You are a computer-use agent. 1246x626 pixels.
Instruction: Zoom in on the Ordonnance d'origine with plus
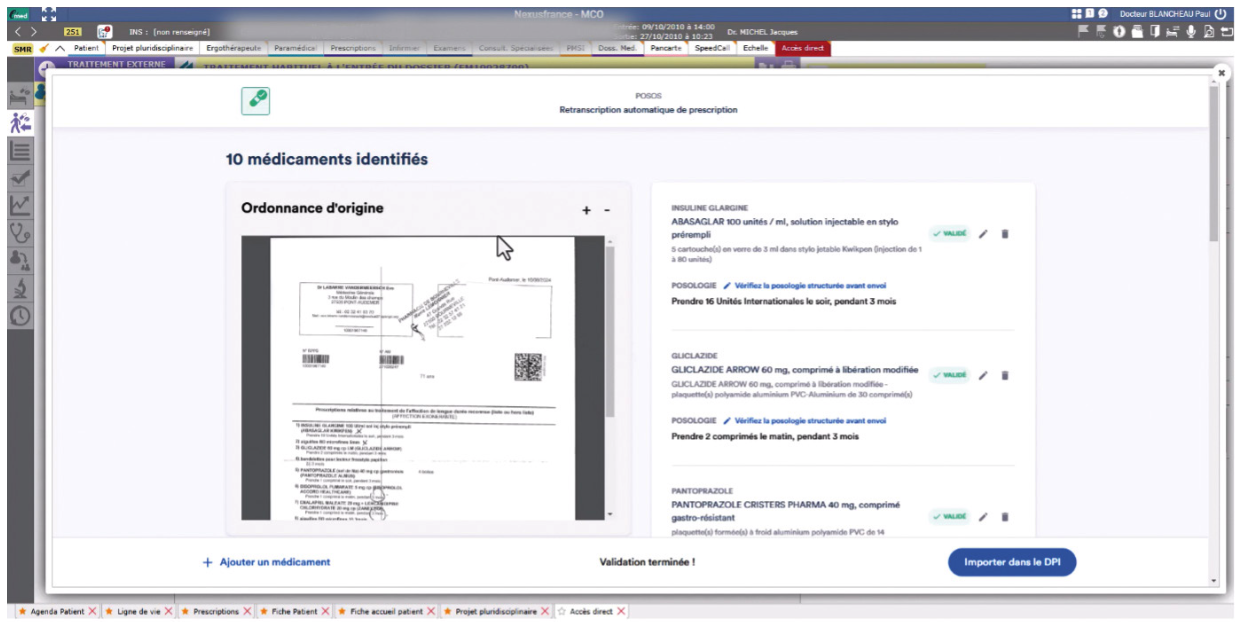pos(587,210)
